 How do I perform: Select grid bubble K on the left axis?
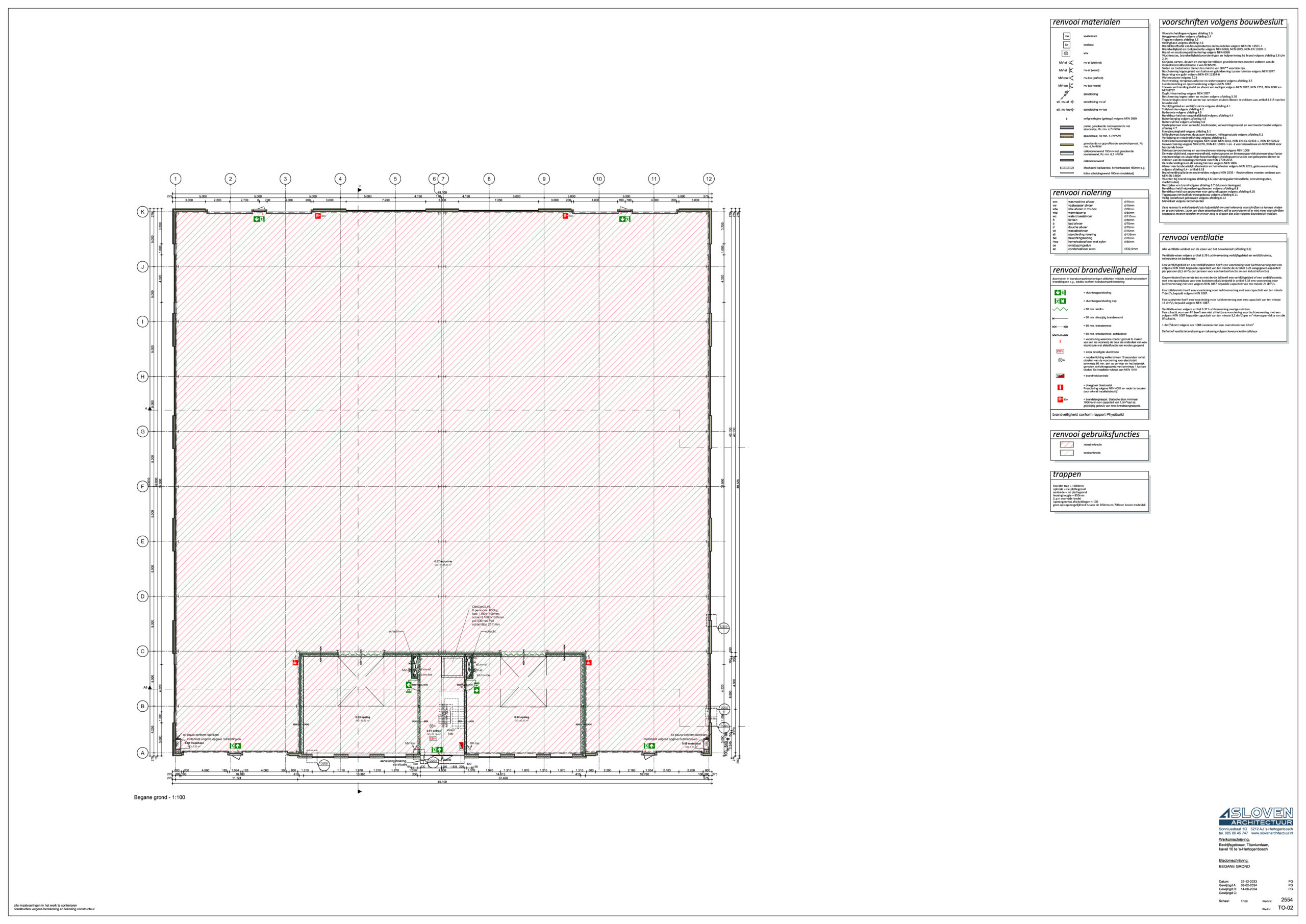pyautogui.click(x=143, y=212)
